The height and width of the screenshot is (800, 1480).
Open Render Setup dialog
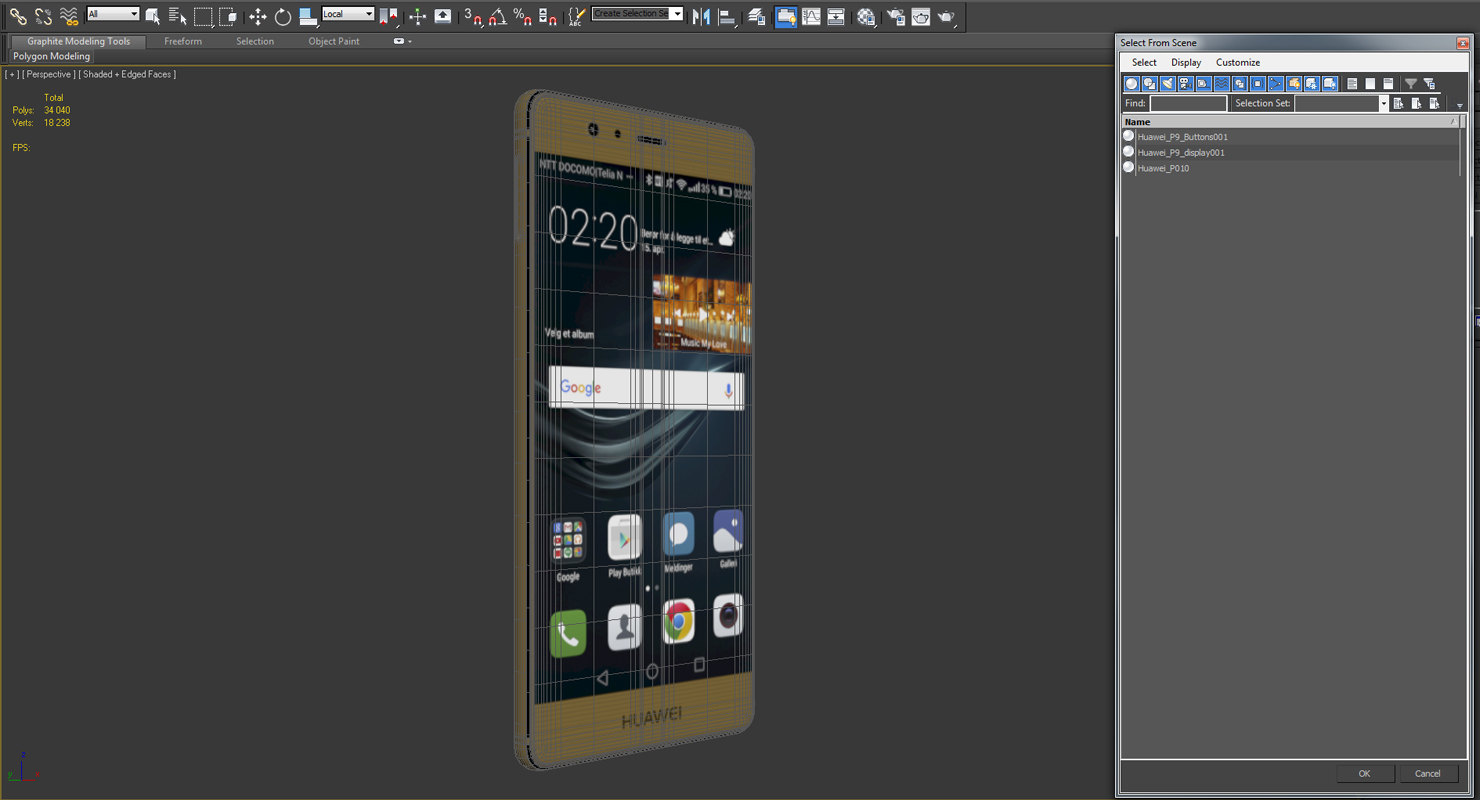coord(895,16)
